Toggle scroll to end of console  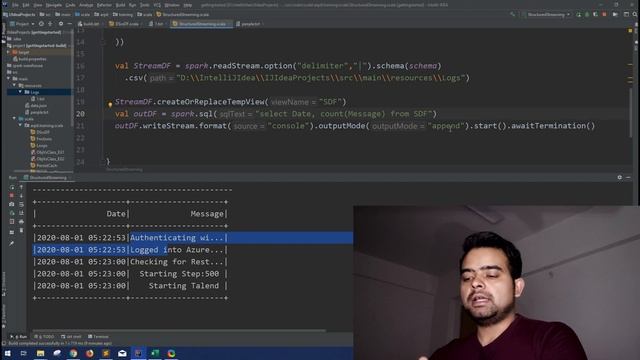(22, 213)
